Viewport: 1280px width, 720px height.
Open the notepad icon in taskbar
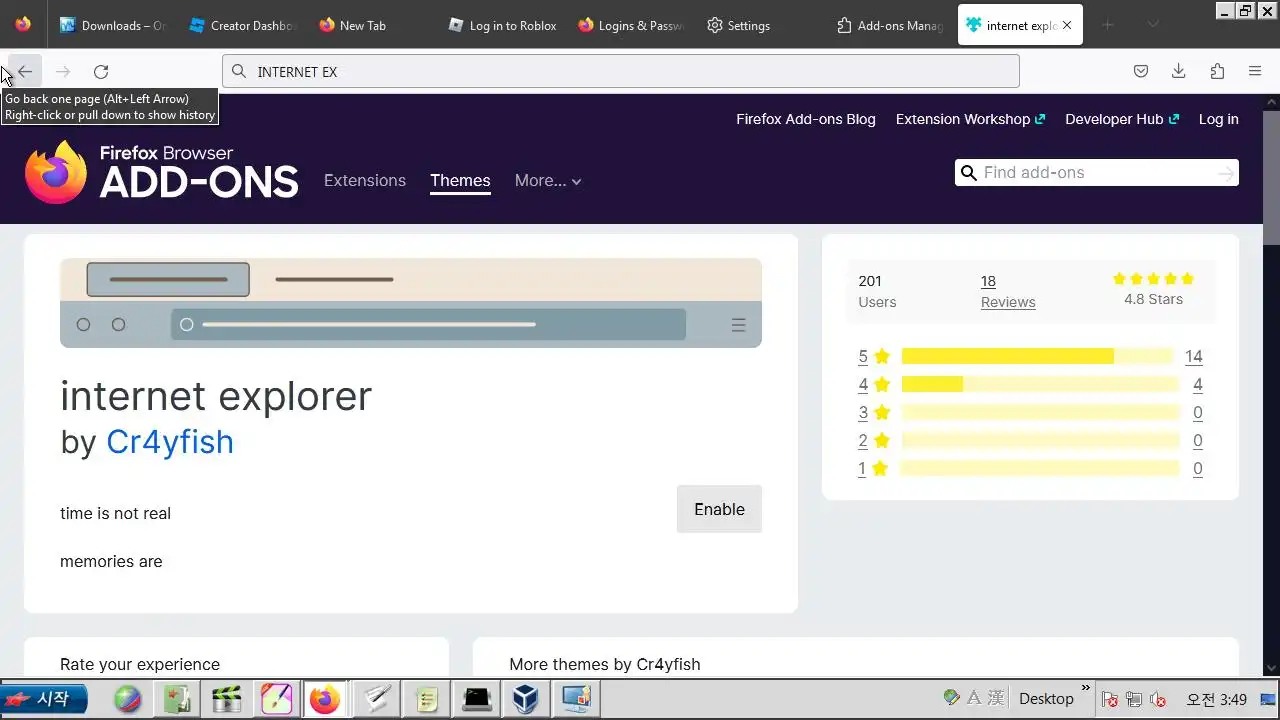[x=427, y=699]
